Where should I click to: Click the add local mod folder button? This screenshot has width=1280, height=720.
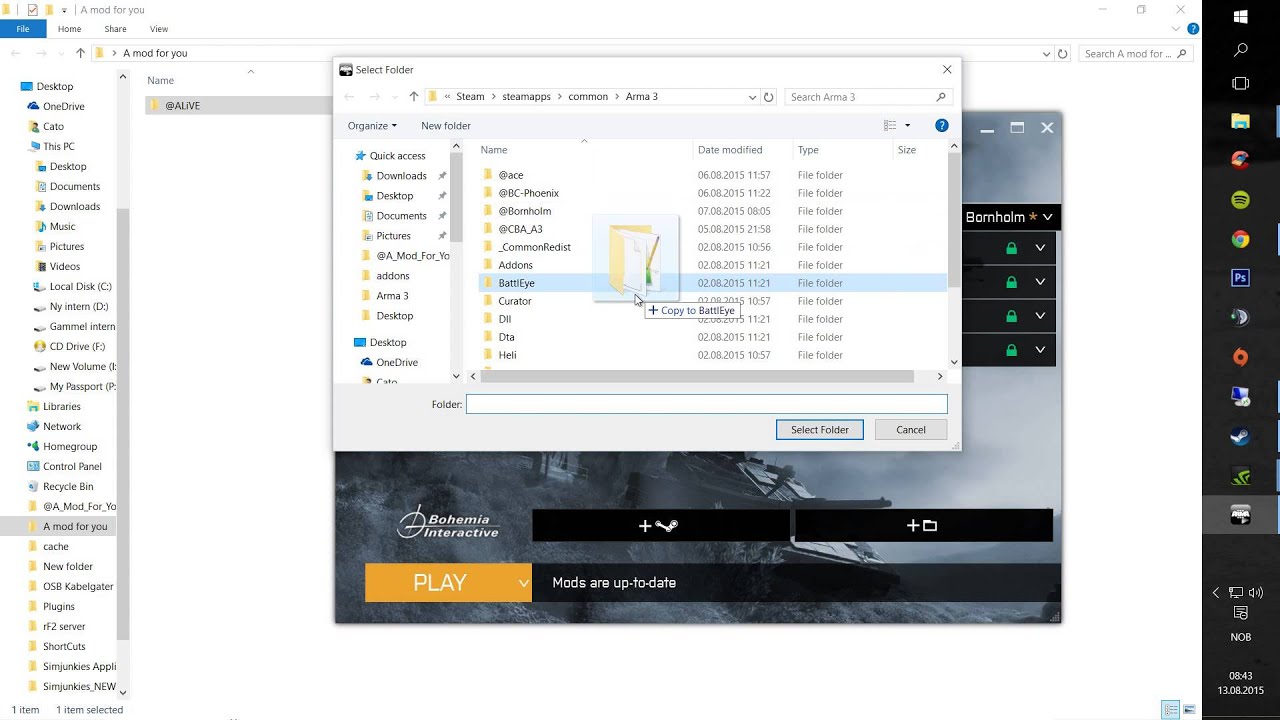923,525
